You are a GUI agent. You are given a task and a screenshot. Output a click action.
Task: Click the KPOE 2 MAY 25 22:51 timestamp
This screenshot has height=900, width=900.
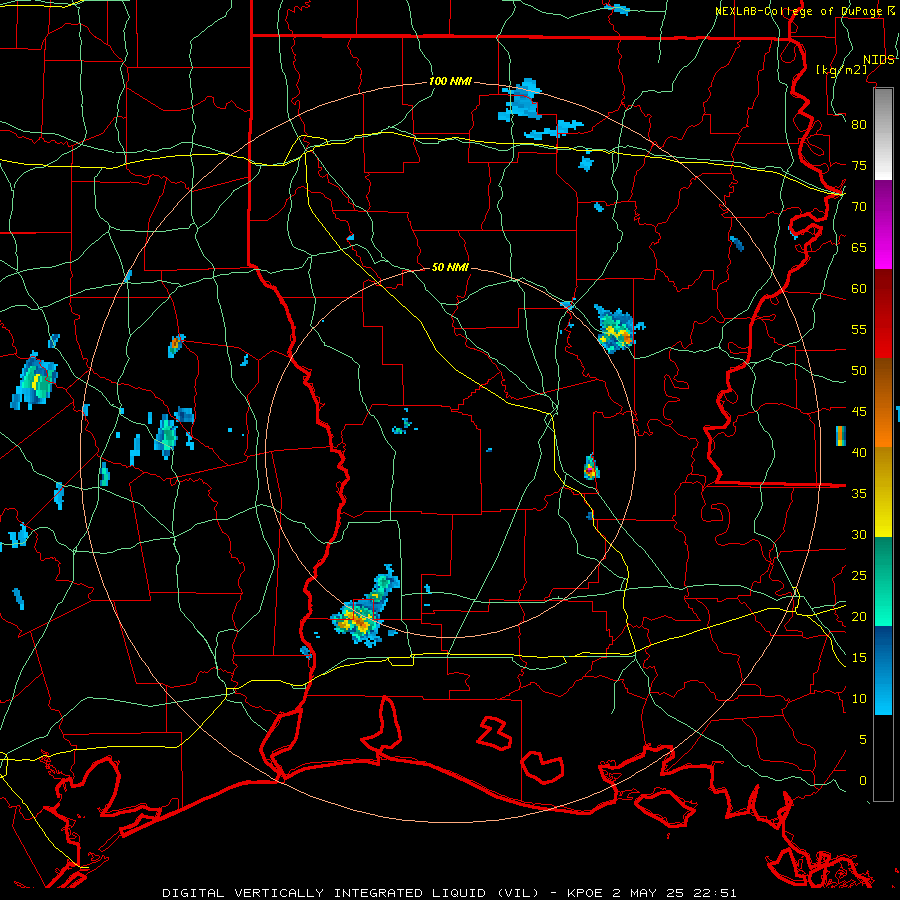pos(651,893)
